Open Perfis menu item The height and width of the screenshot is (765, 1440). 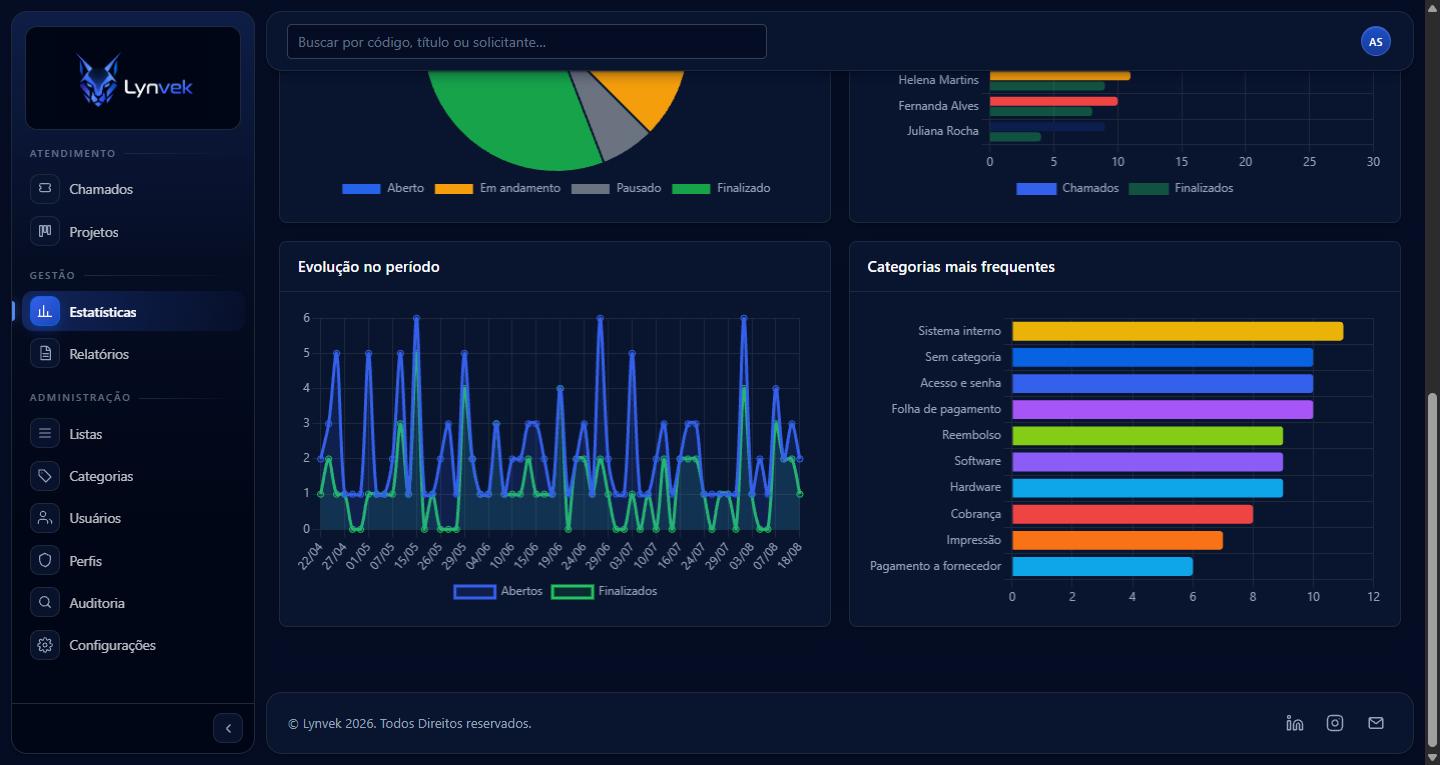click(133, 561)
